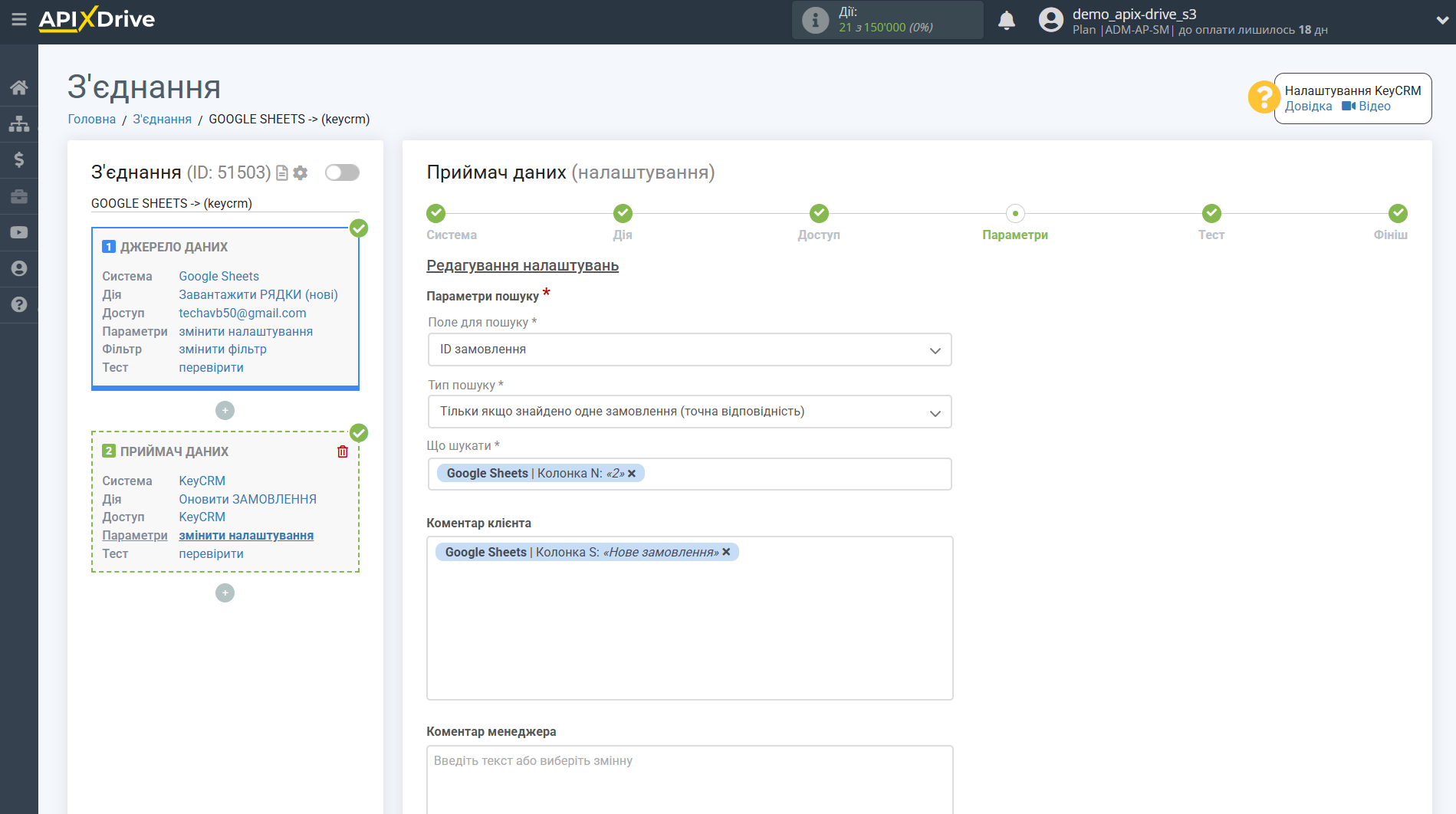Open KeyCRM system link in receiver
Screen dimensions: 1456x814
pos(202,481)
